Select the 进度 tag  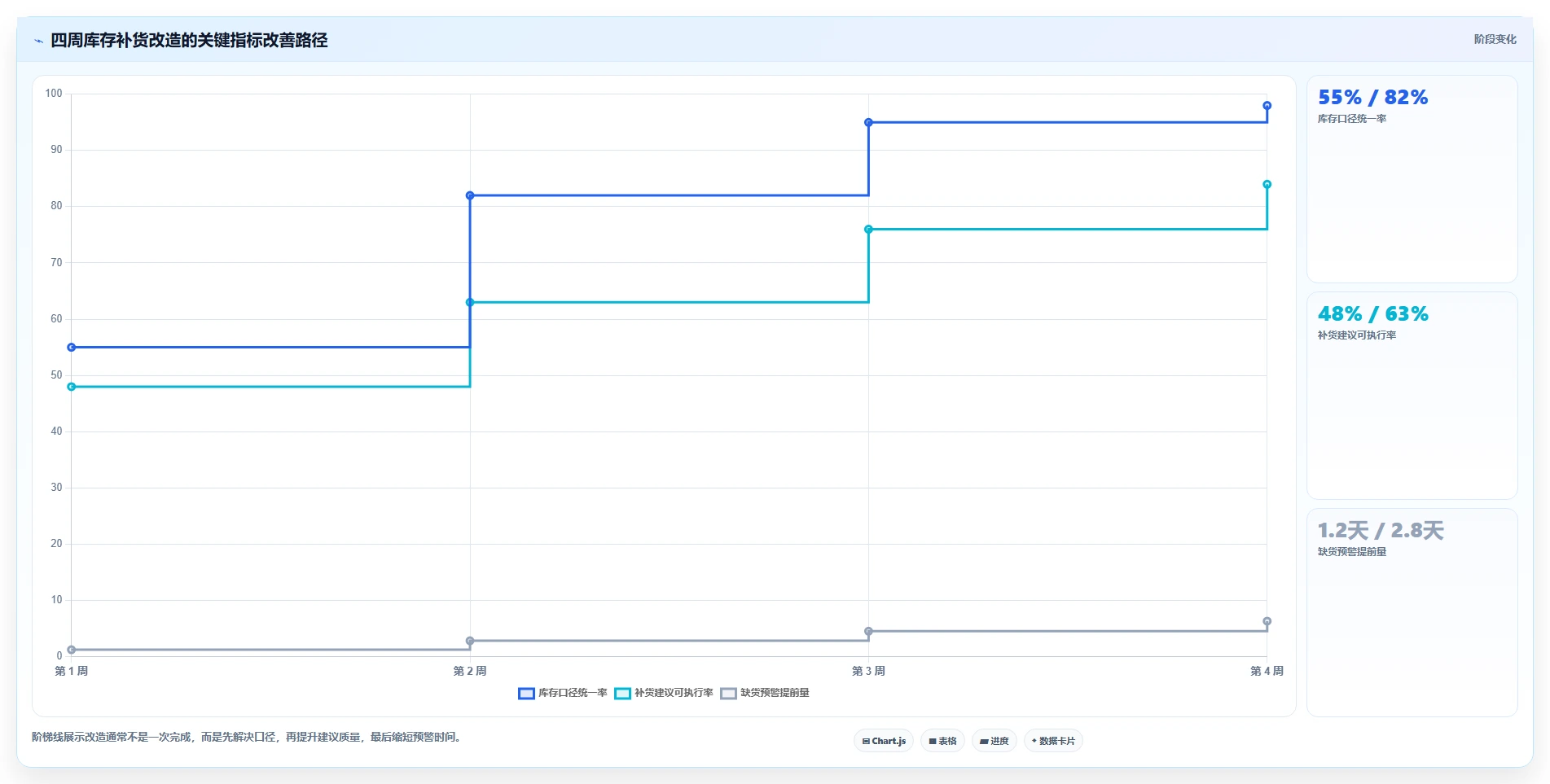point(994,741)
